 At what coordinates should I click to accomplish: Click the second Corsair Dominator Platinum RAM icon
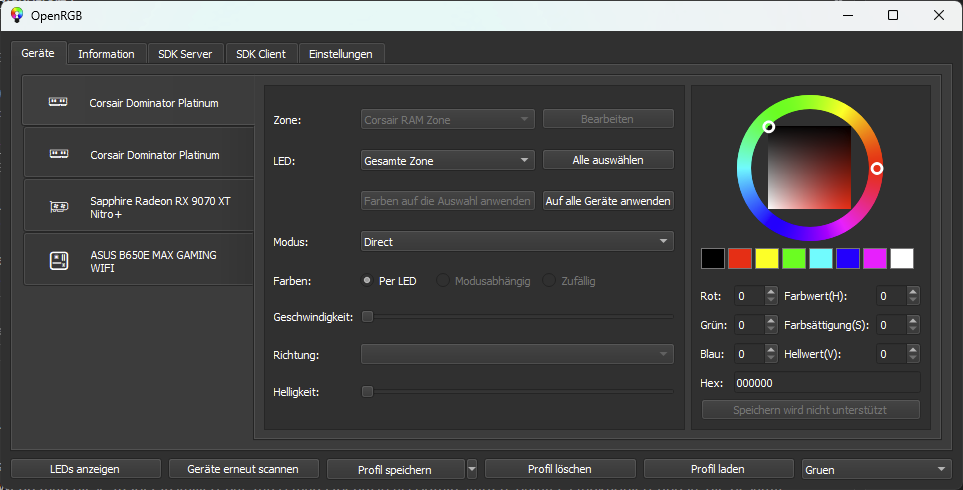[x=59, y=154]
